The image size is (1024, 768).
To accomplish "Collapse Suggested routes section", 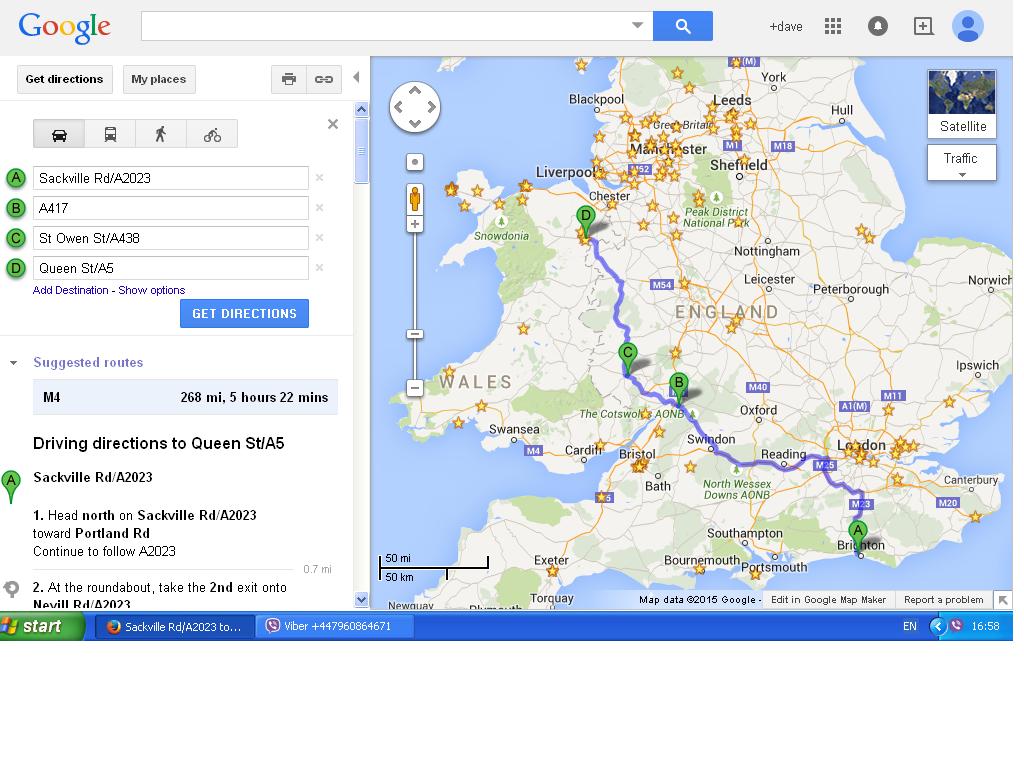I will (x=13, y=363).
